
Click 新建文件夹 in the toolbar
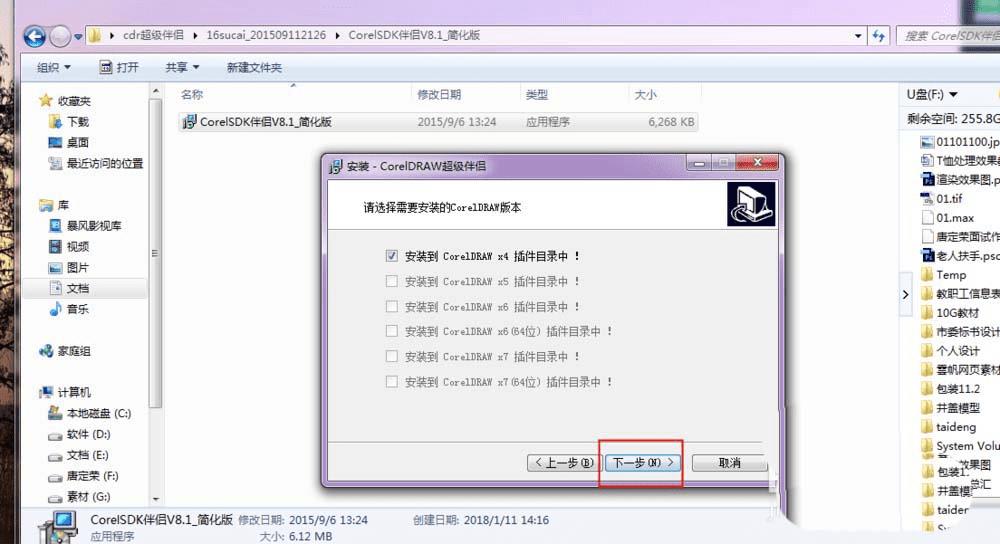point(254,68)
